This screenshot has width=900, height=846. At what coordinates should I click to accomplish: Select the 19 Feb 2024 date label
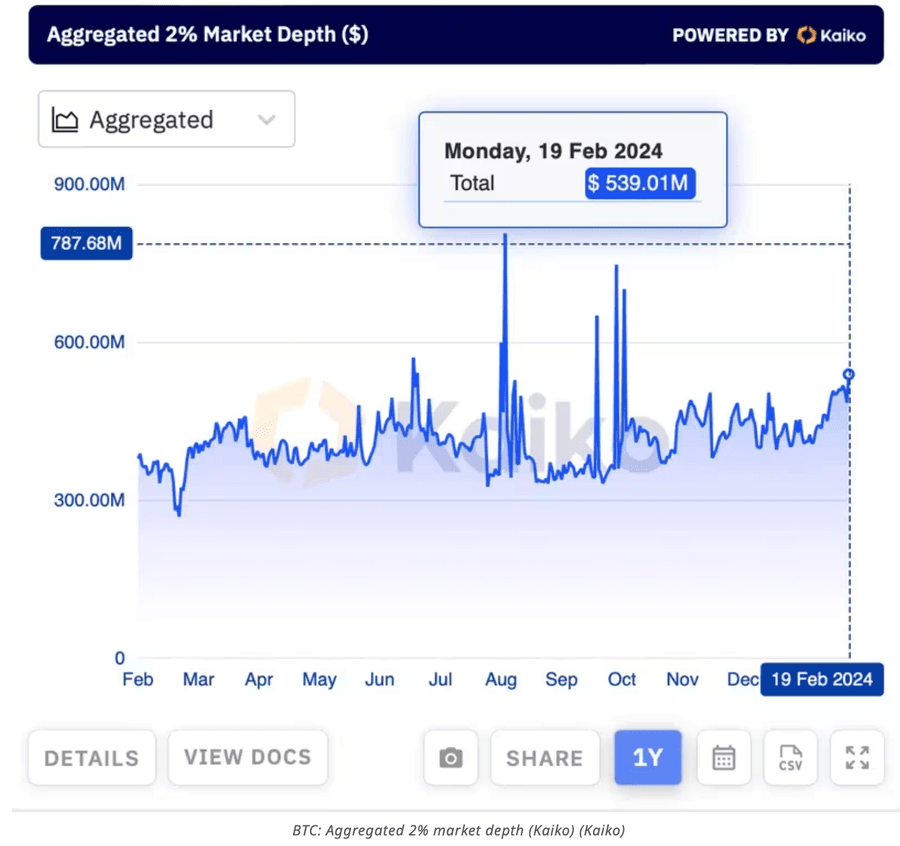tap(821, 679)
